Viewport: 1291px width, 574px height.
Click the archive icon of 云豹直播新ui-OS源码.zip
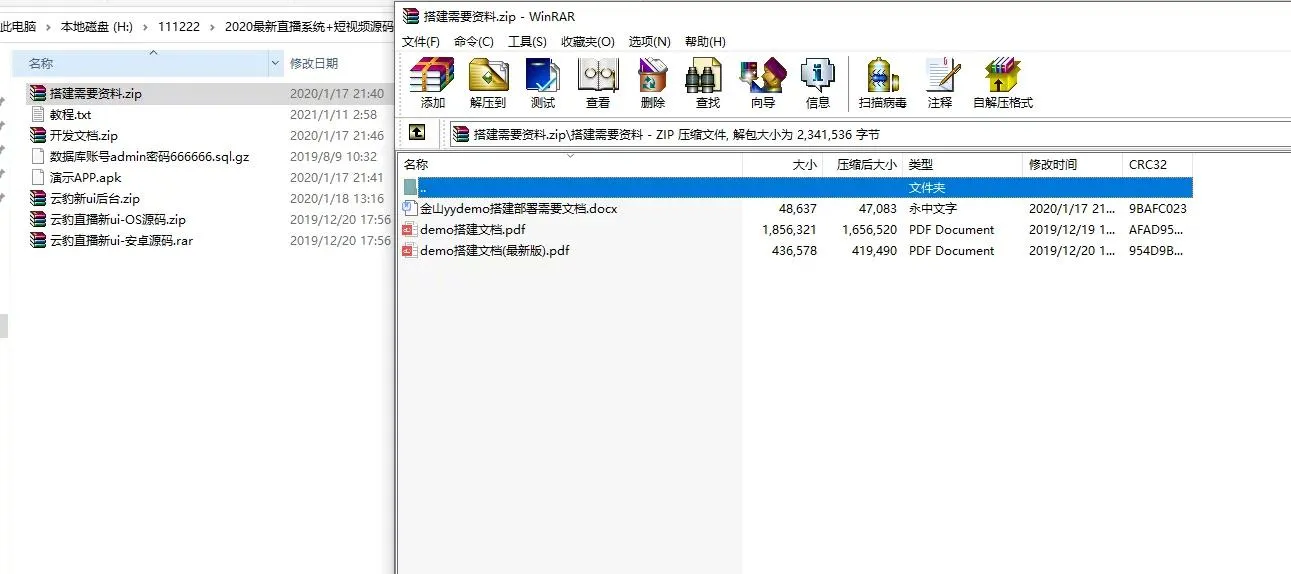click(x=38, y=219)
